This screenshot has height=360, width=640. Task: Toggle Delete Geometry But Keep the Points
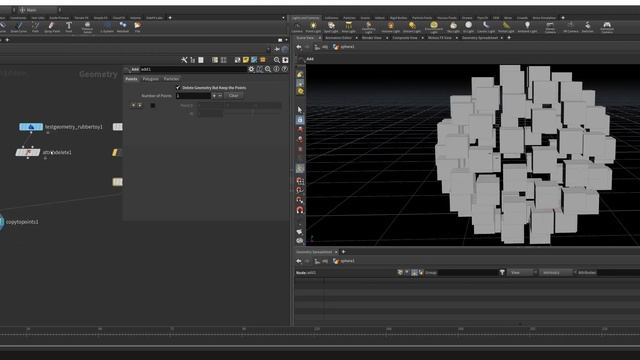[178, 88]
